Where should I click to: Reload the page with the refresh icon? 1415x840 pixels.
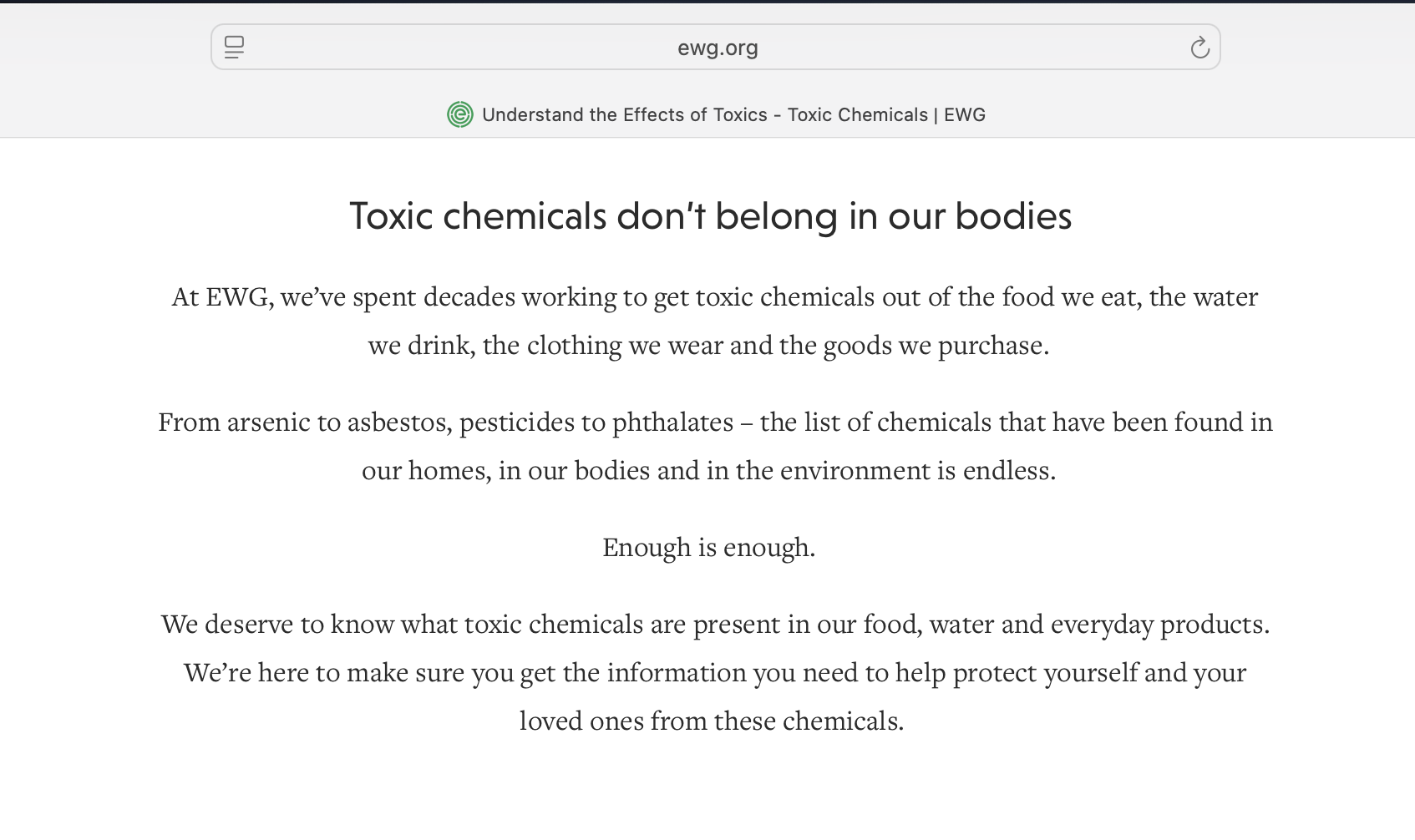(x=1199, y=48)
